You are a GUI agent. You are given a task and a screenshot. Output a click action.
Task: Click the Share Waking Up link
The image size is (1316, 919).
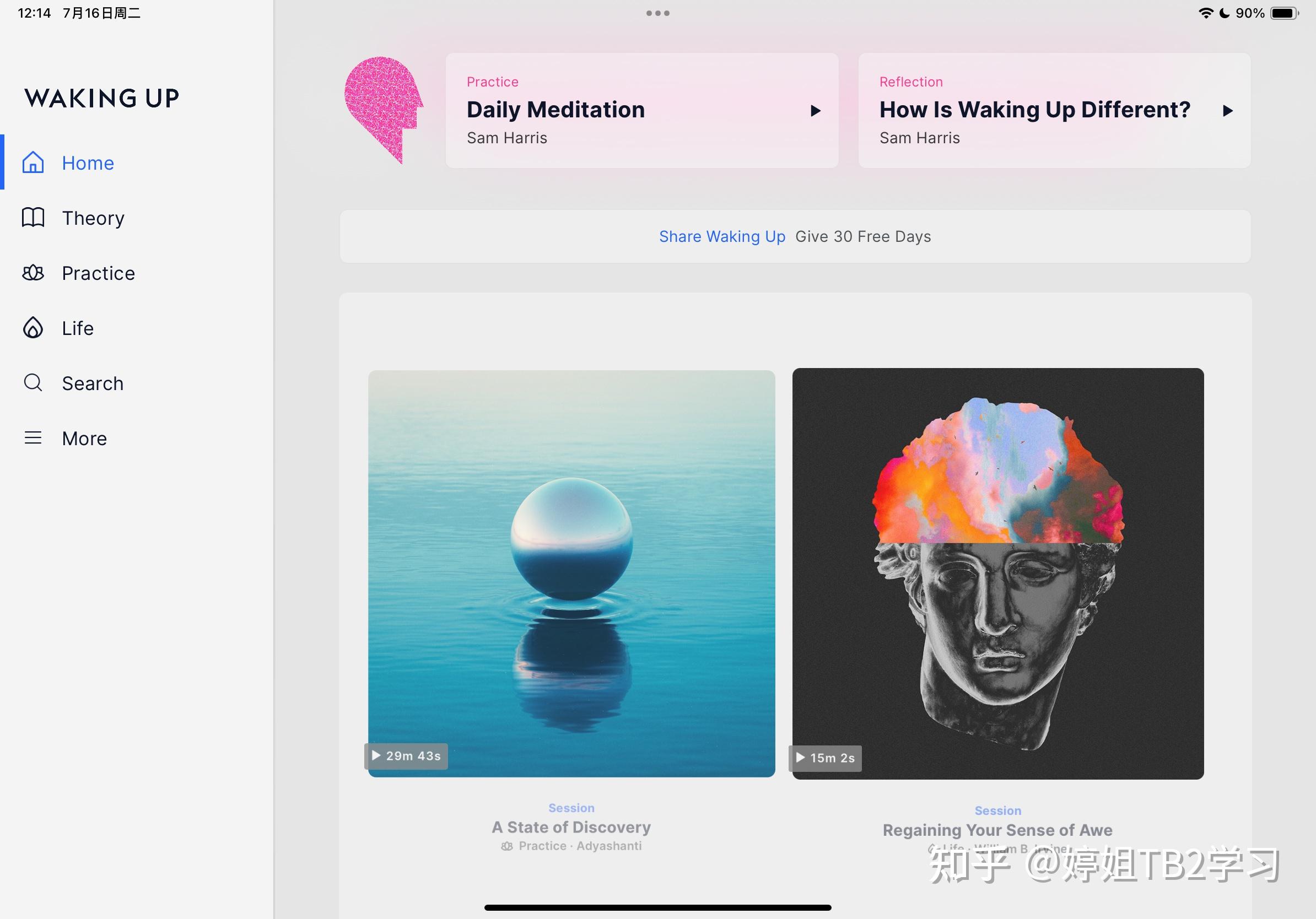[x=721, y=236]
